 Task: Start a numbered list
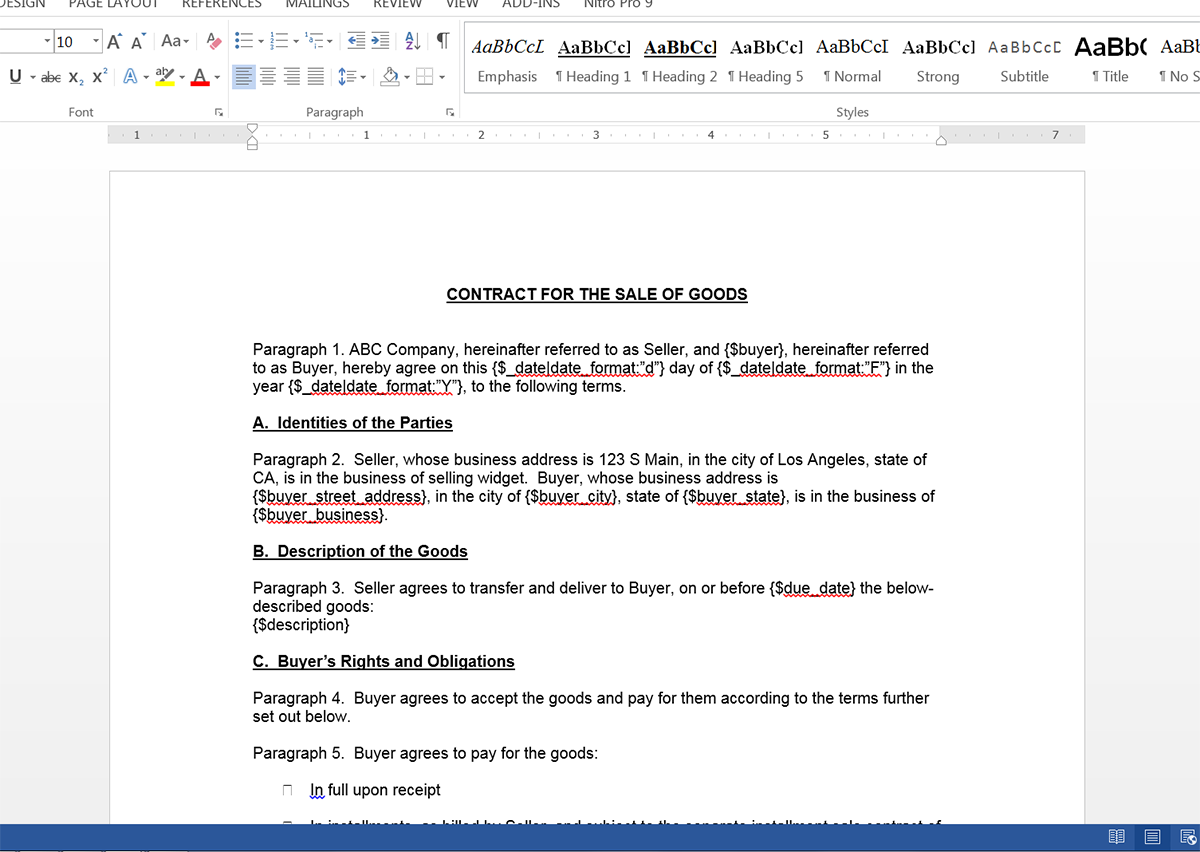click(281, 41)
